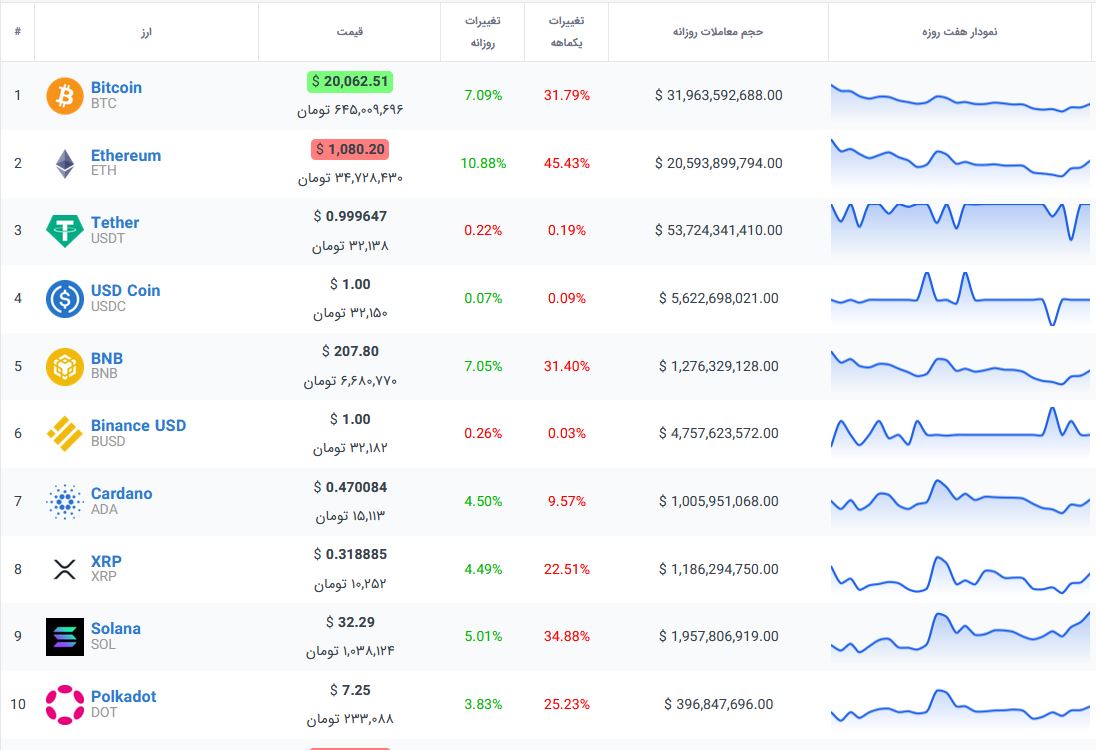Click Polkadot volume $ 396,847,696.00

[x=719, y=704]
